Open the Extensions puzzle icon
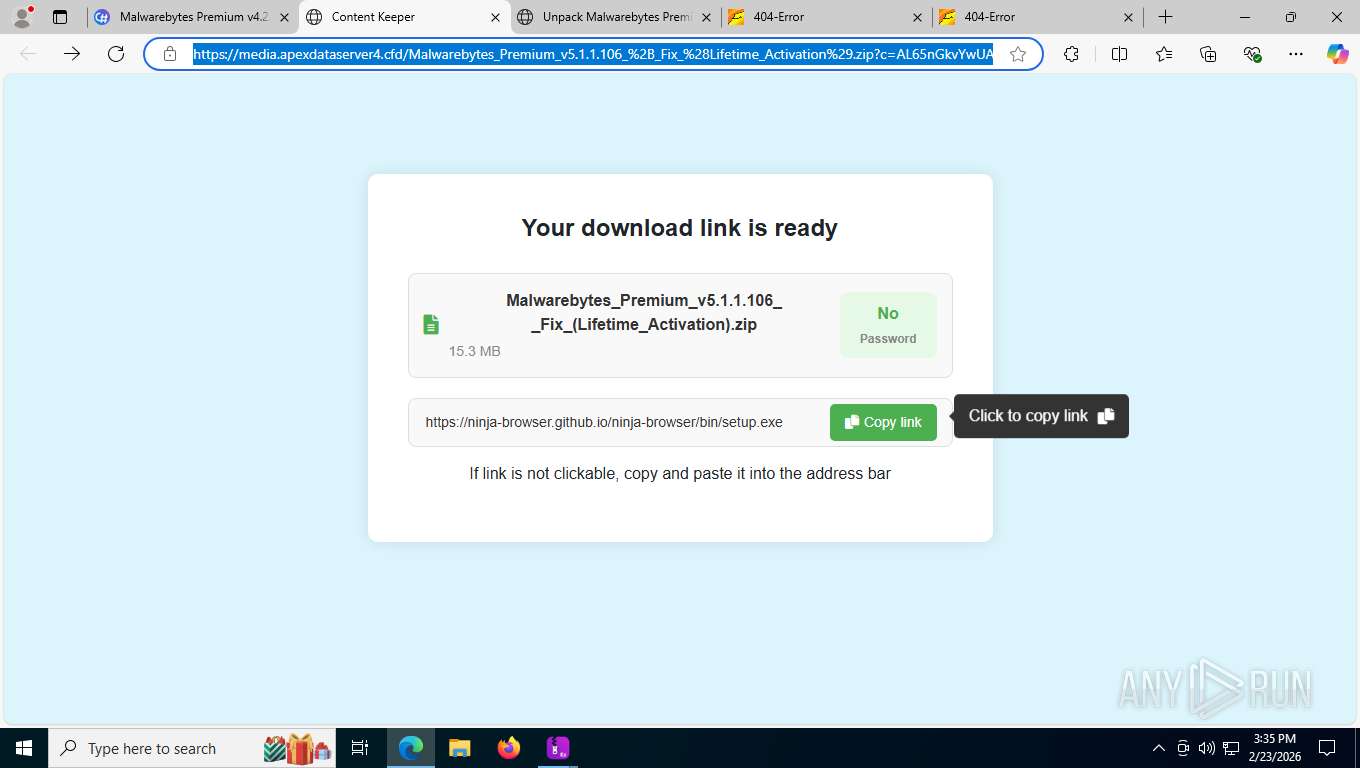The image size is (1360, 768). [x=1072, y=54]
